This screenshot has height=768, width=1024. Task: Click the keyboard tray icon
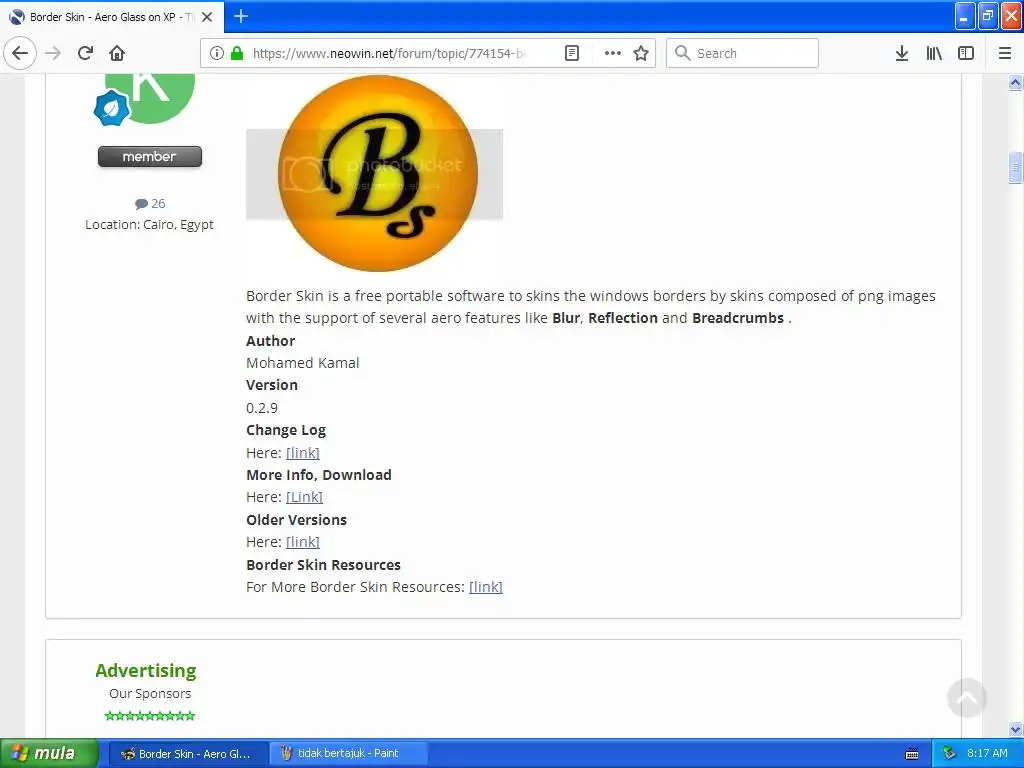point(912,754)
